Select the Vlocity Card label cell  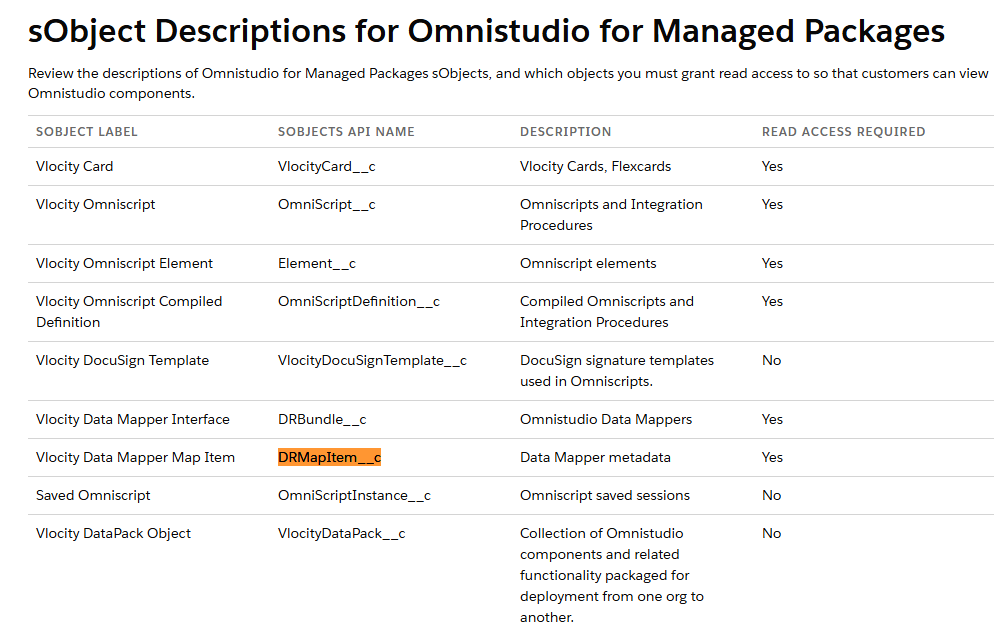point(74,166)
